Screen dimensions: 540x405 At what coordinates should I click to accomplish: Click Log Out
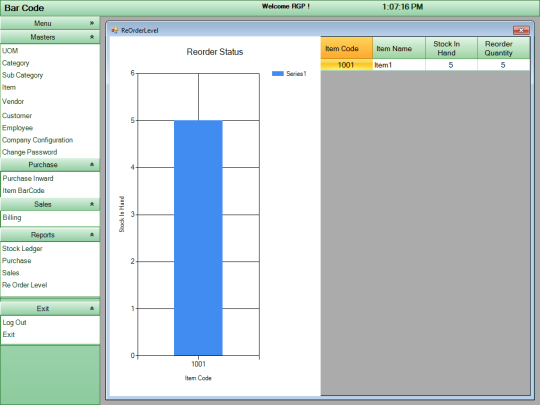click(x=14, y=322)
